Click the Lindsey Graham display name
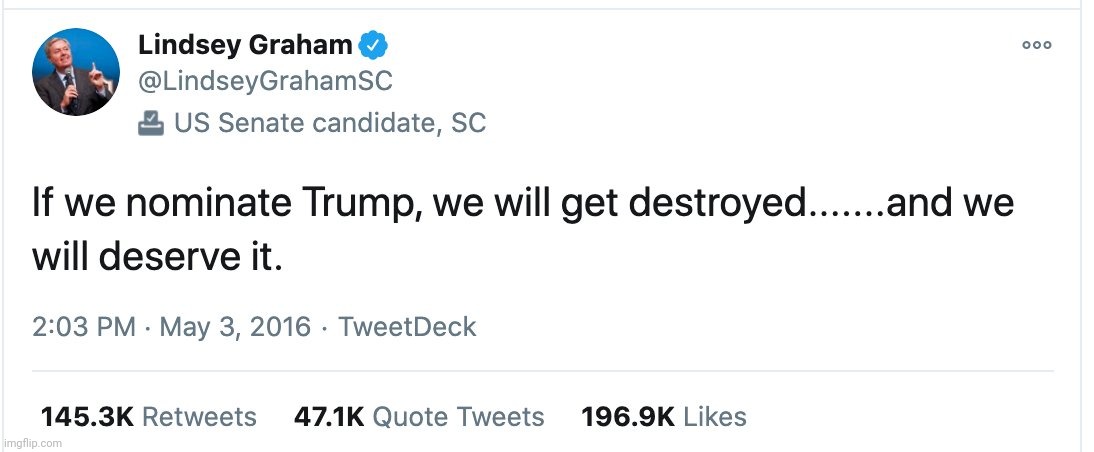This screenshot has height=452, width=1094. point(245,45)
